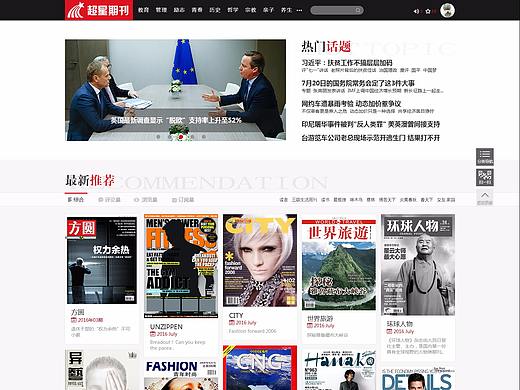Open the Hanako magazine cover

339,370
